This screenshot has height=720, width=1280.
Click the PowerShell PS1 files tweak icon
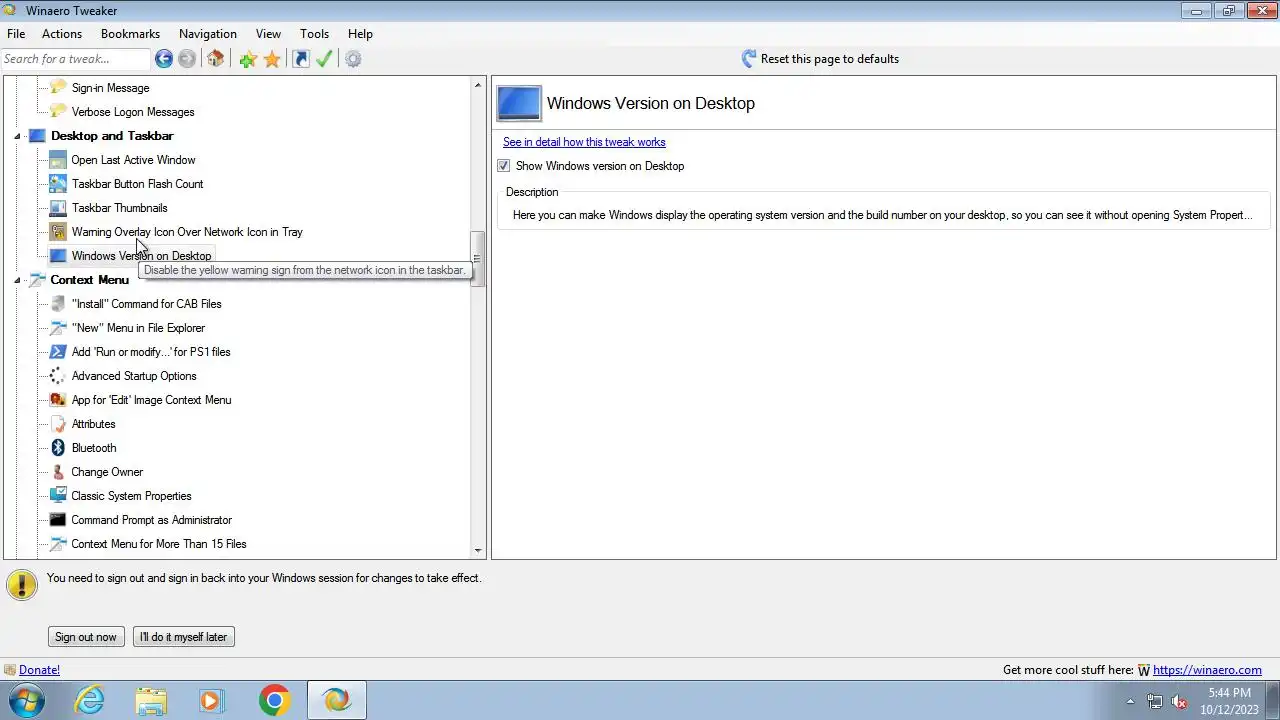tap(58, 352)
